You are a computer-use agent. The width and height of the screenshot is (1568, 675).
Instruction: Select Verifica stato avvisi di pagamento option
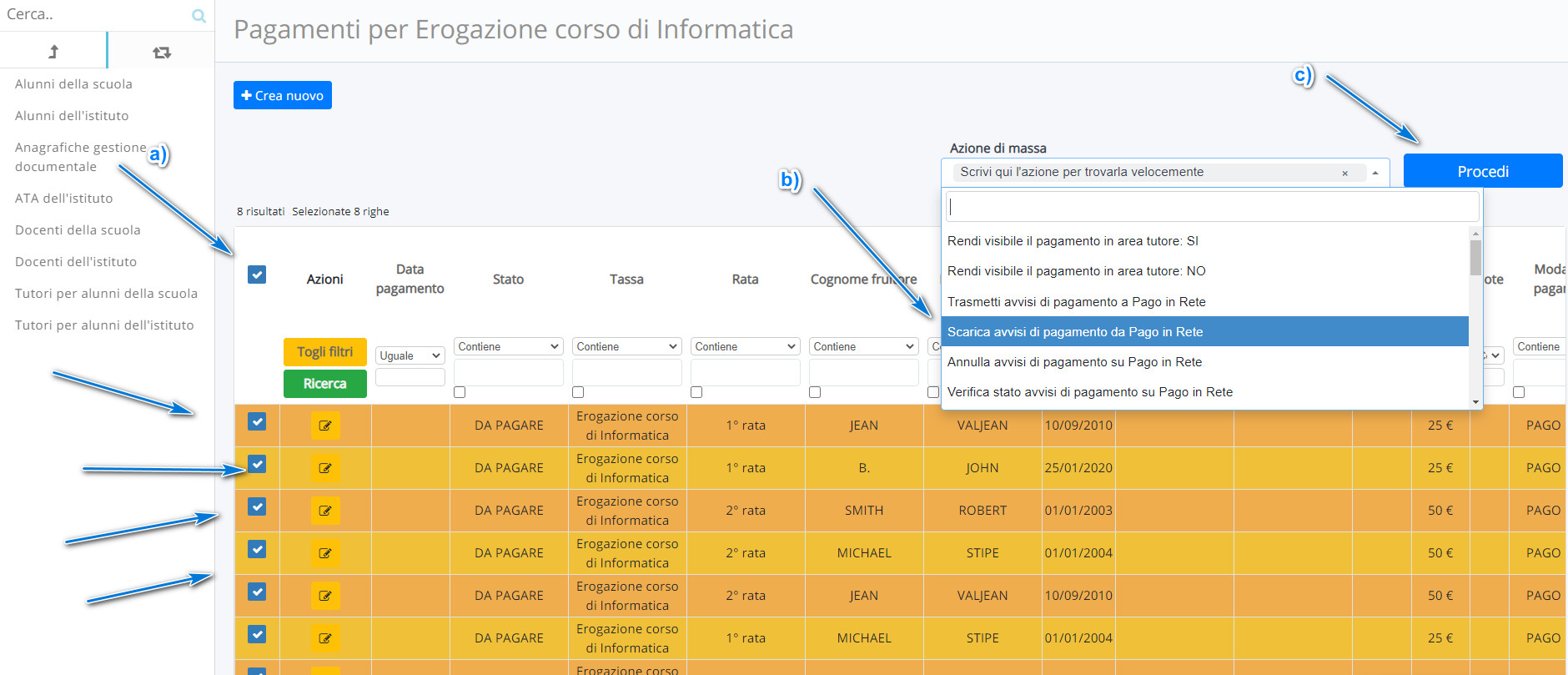click(x=1204, y=392)
